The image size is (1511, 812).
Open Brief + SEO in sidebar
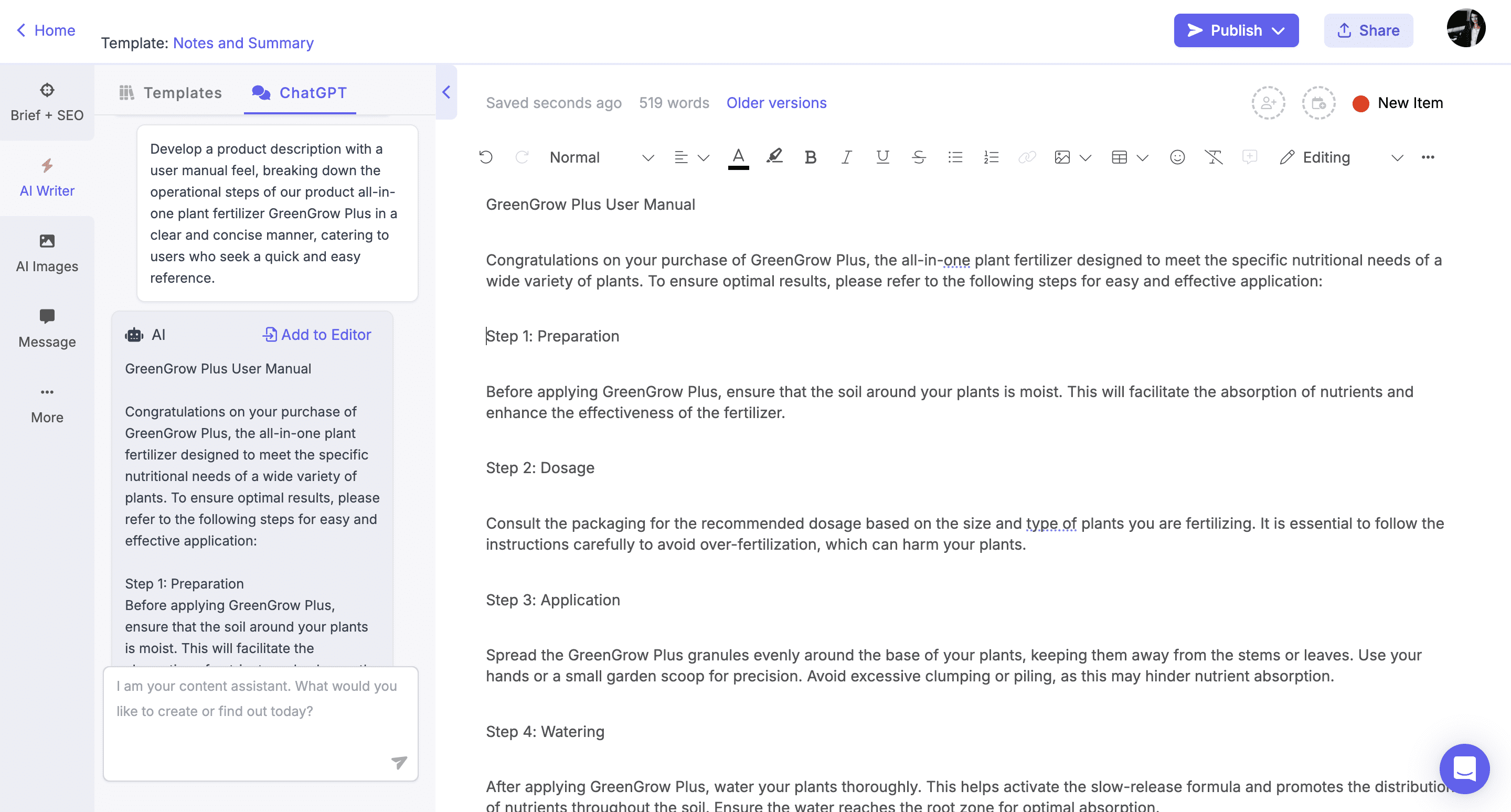coord(47,102)
